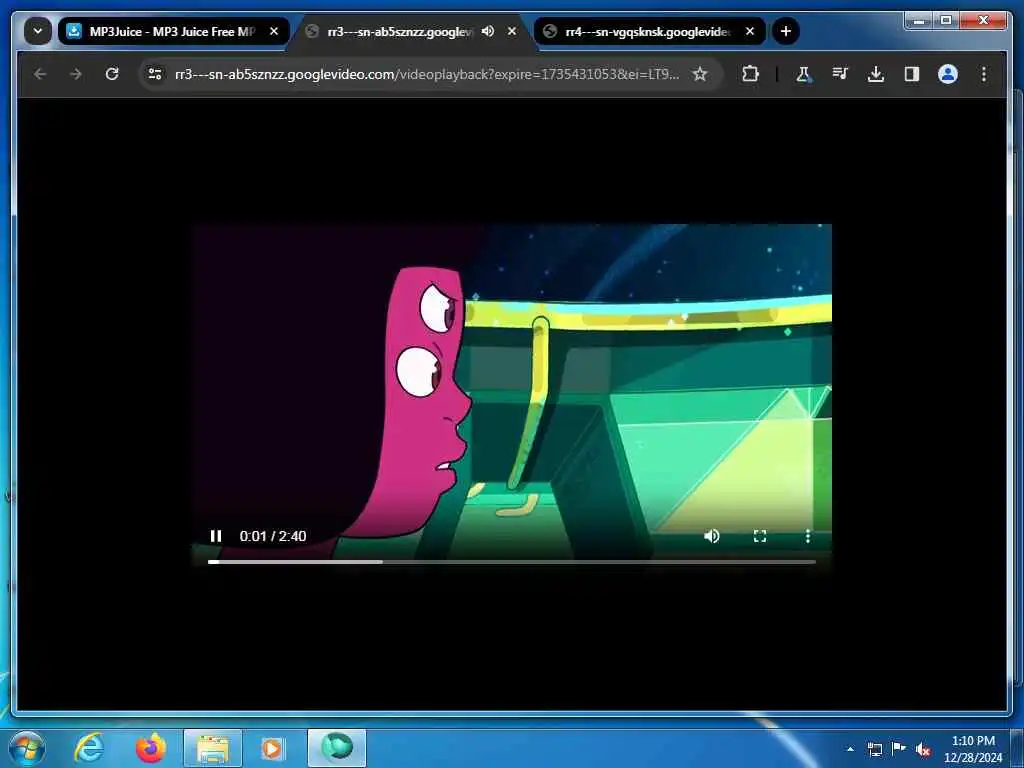The image size is (1024, 768).
Task: Open the Extensions puzzle icon
Action: click(750, 74)
